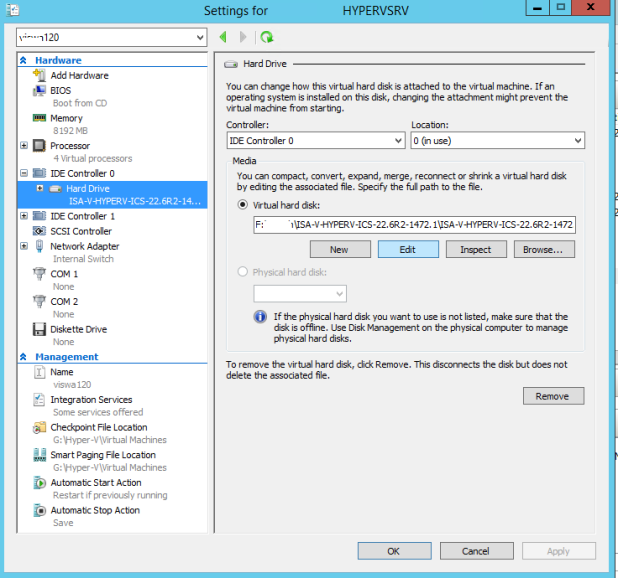Viewport: 618px width, 578px height.
Task: Expand the IDE Controller 1 node
Action: pyautogui.click(x=24, y=216)
